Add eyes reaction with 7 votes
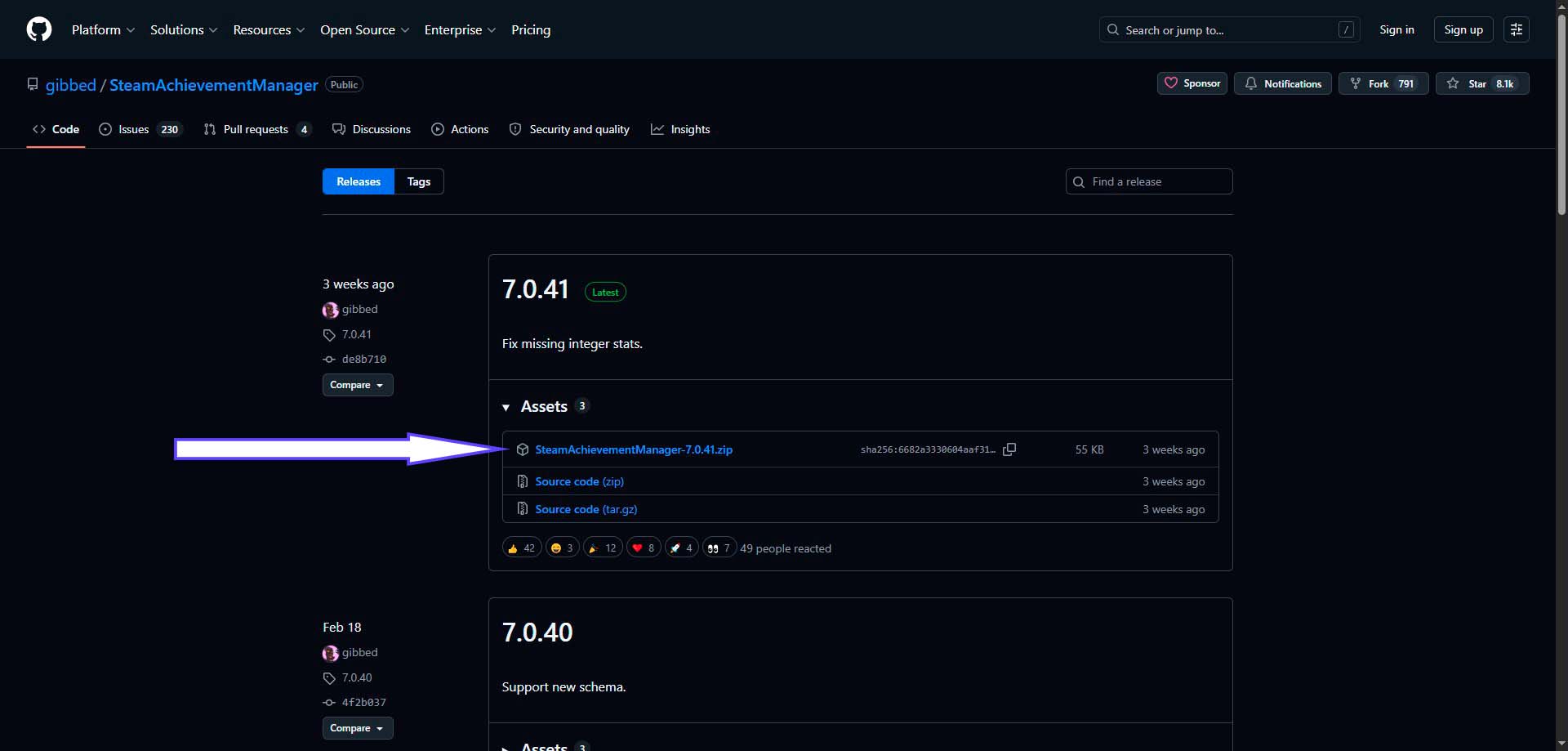Image resolution: width=1568 pixels, height=751 pixels. (719, 548)
